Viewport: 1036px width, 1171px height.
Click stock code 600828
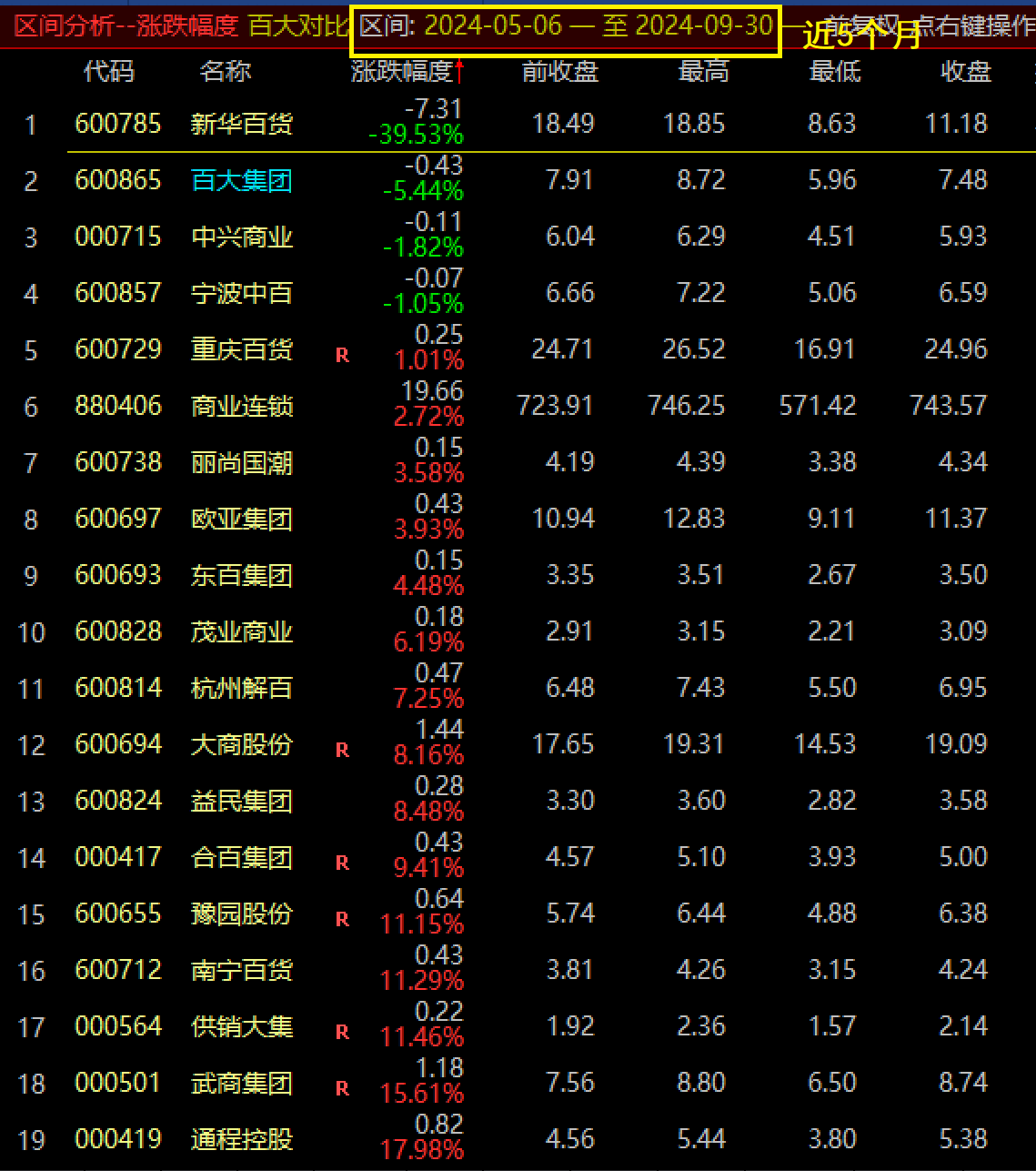click(118, 631)
